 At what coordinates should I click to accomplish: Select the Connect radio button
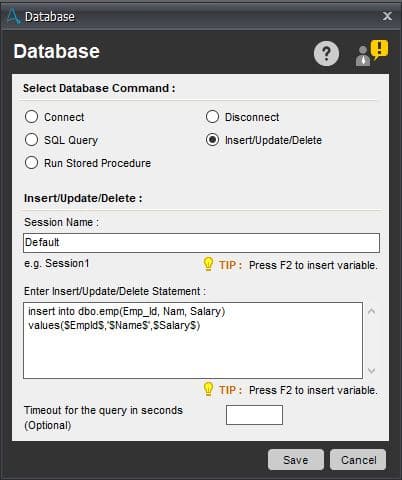(x=31, y=117)
